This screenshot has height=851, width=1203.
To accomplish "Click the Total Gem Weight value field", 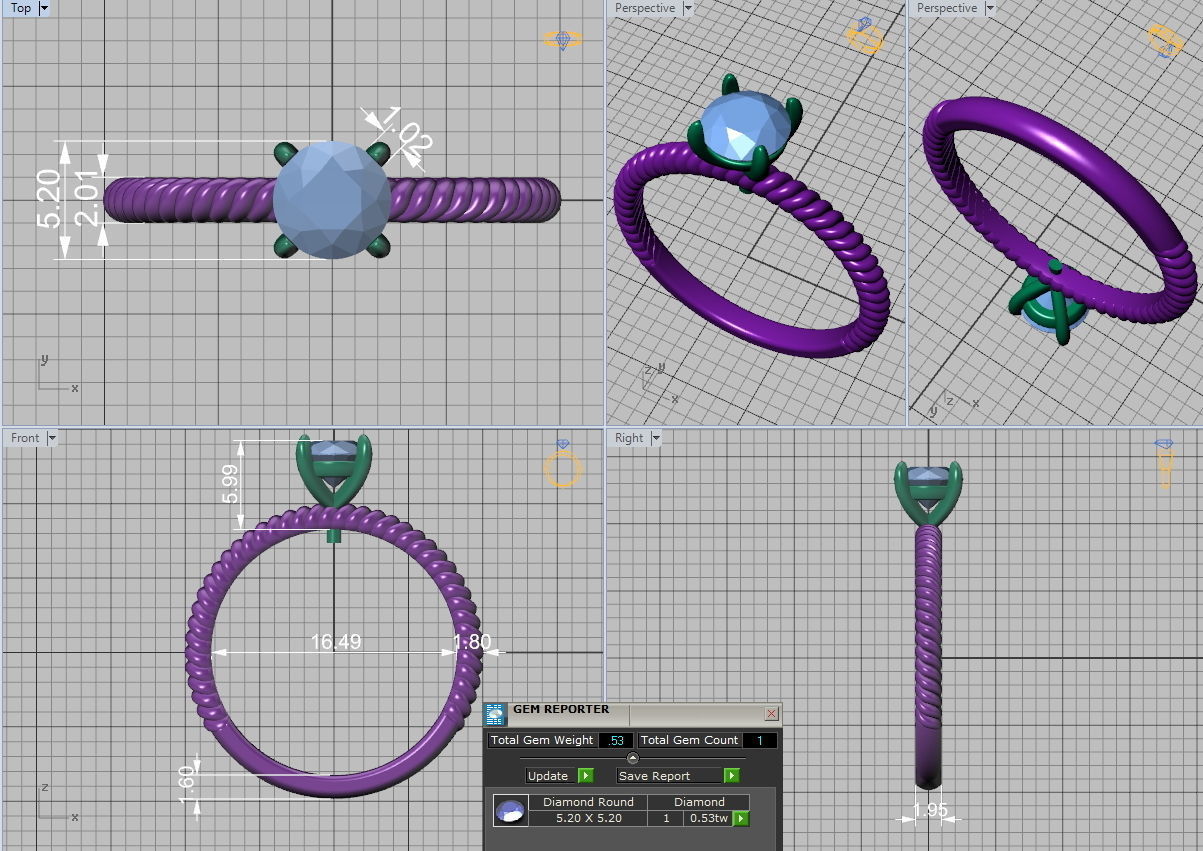I will [x=615, y=740].
